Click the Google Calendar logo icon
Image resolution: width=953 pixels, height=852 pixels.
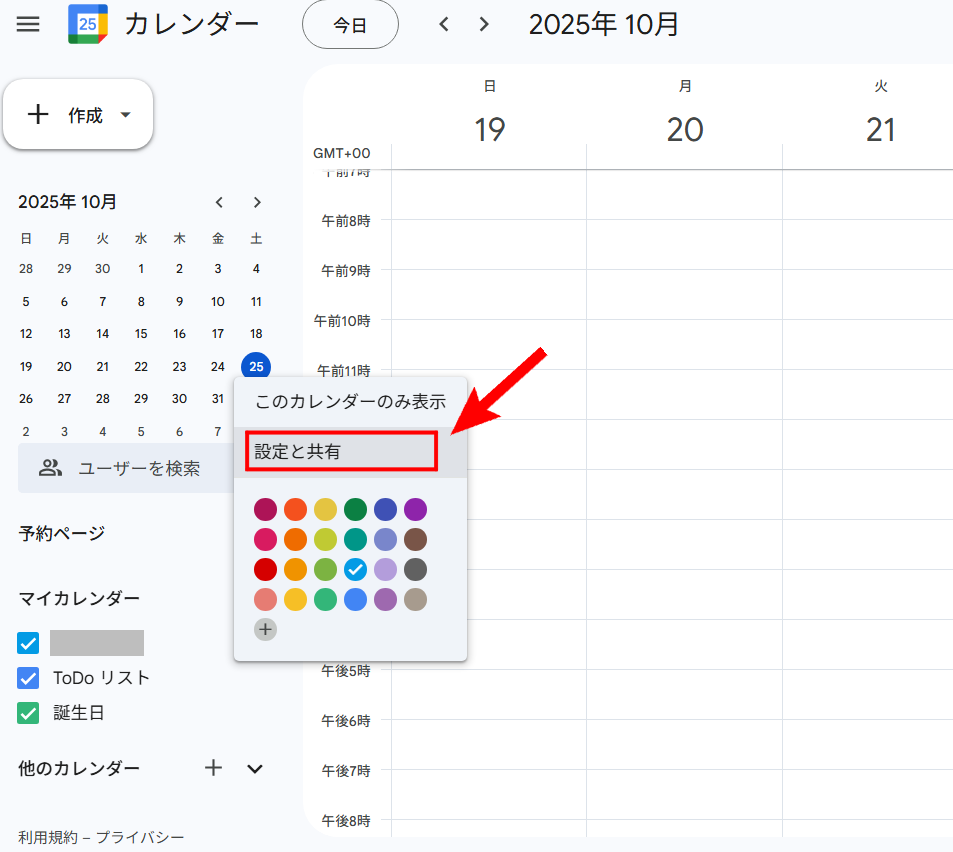(x=87, y=24)
